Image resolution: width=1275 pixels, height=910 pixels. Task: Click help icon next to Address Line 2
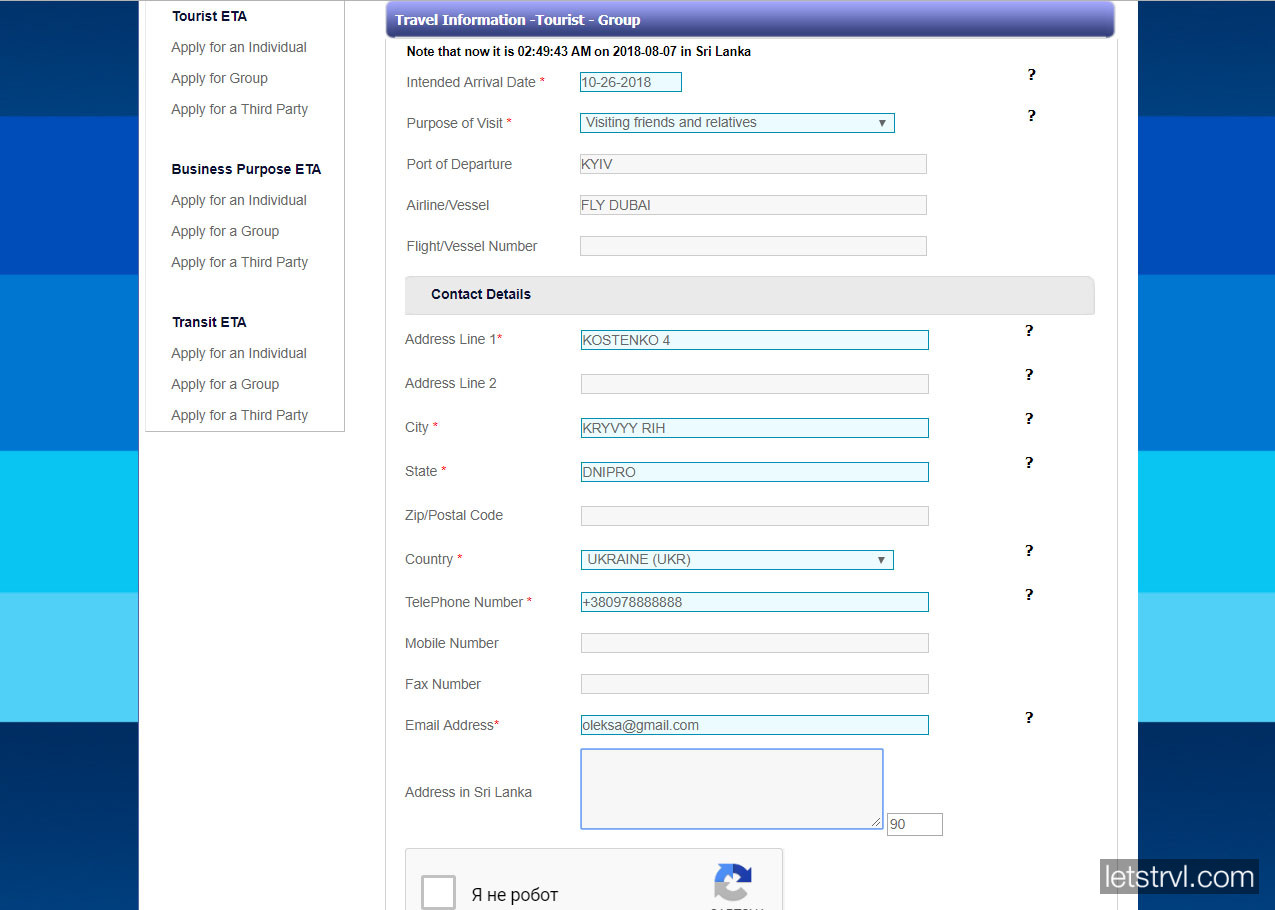[1029, 375]
